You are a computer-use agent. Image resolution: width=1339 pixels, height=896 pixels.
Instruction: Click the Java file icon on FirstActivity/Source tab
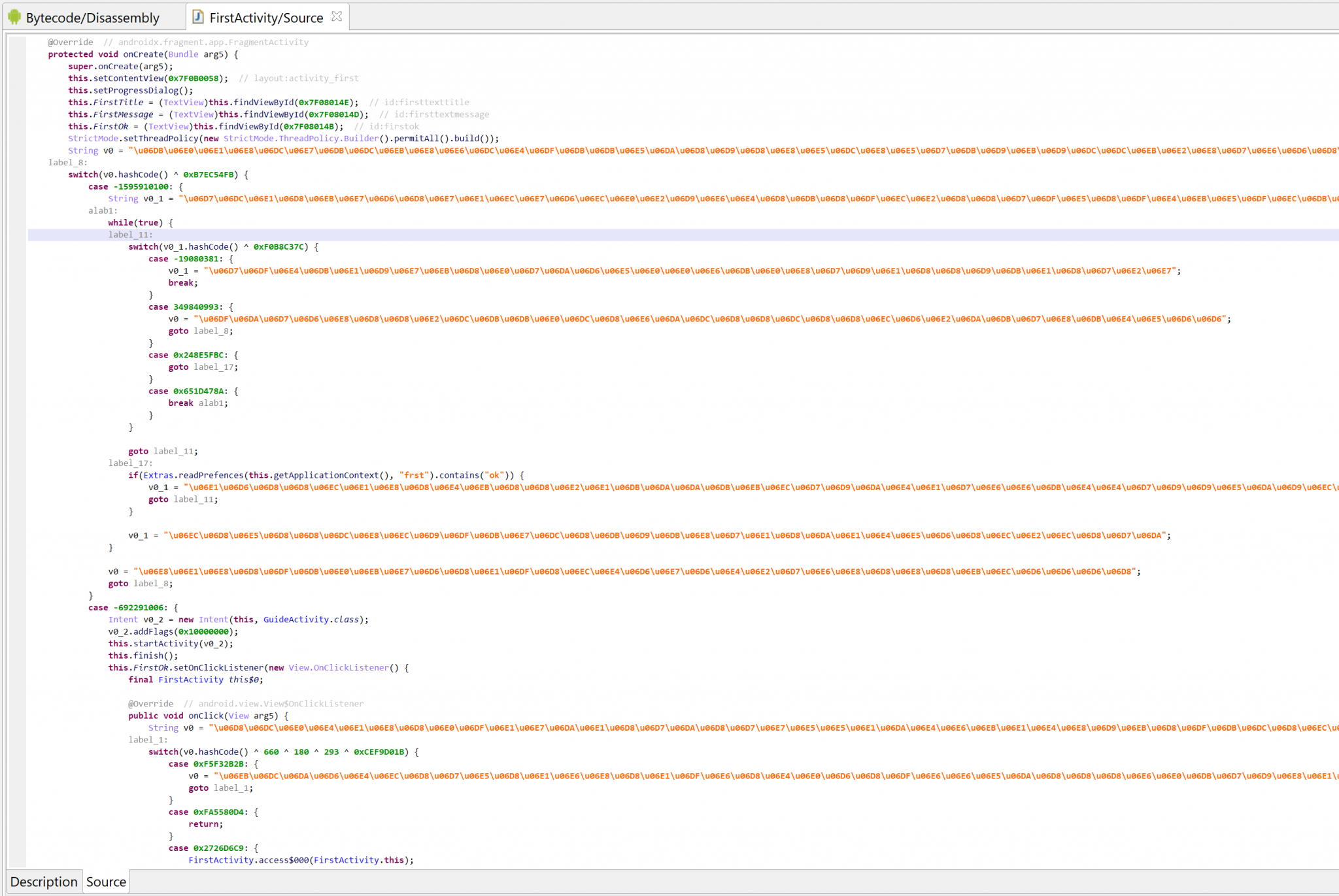coord(197,17)
